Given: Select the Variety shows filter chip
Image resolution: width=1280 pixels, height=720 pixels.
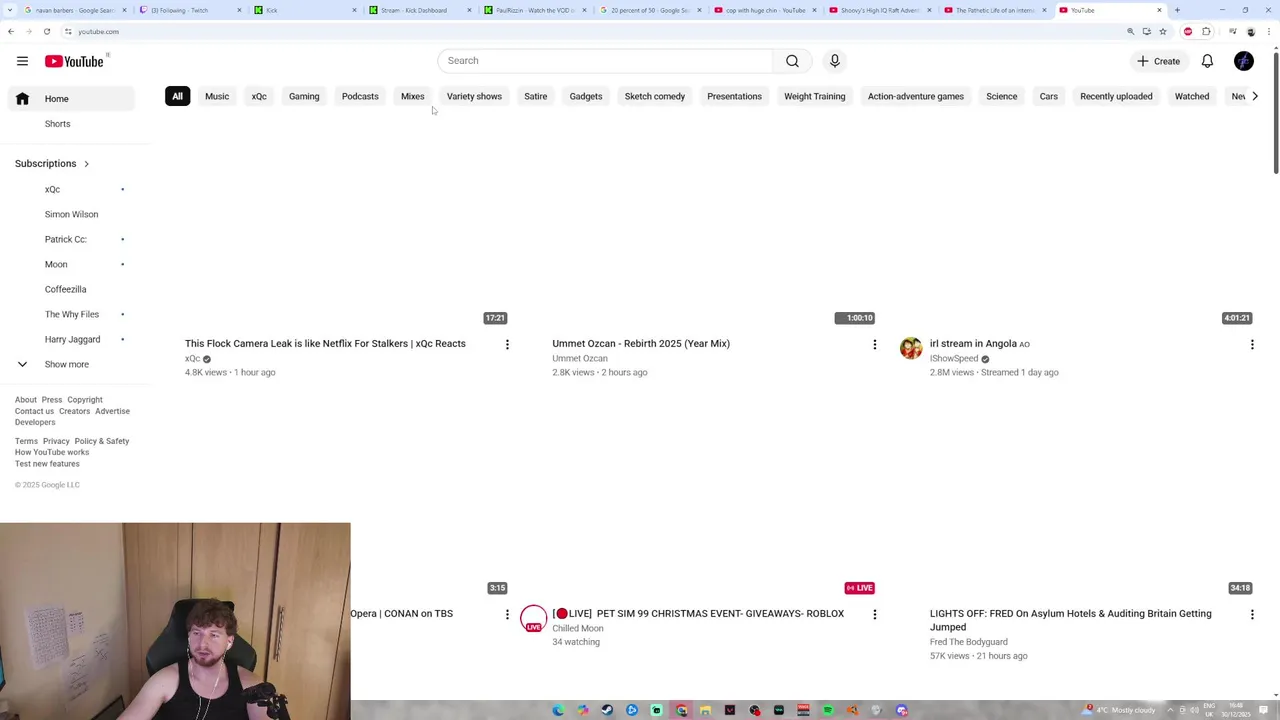Looking at the screenshot, I should click(x=474, y=97).
